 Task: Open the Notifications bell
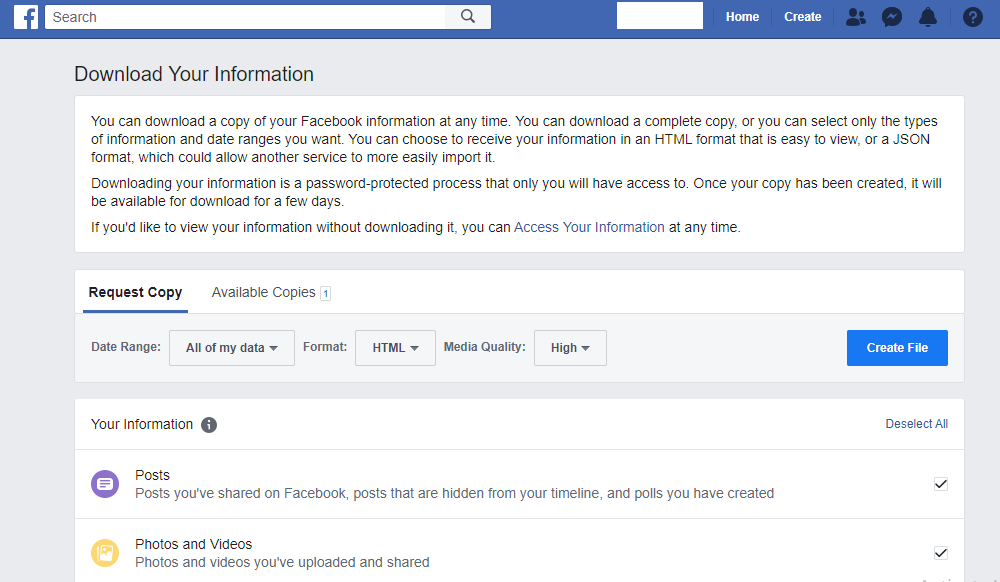click(x=928, y=17)
